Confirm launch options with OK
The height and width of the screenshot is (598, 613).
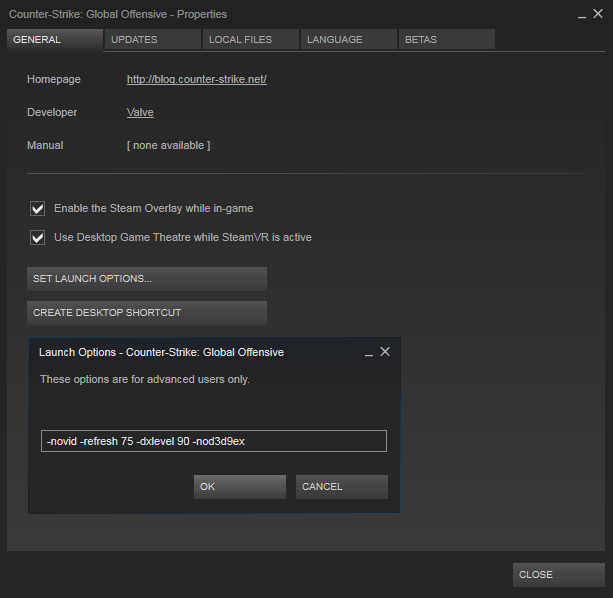(x=240, y=487)
